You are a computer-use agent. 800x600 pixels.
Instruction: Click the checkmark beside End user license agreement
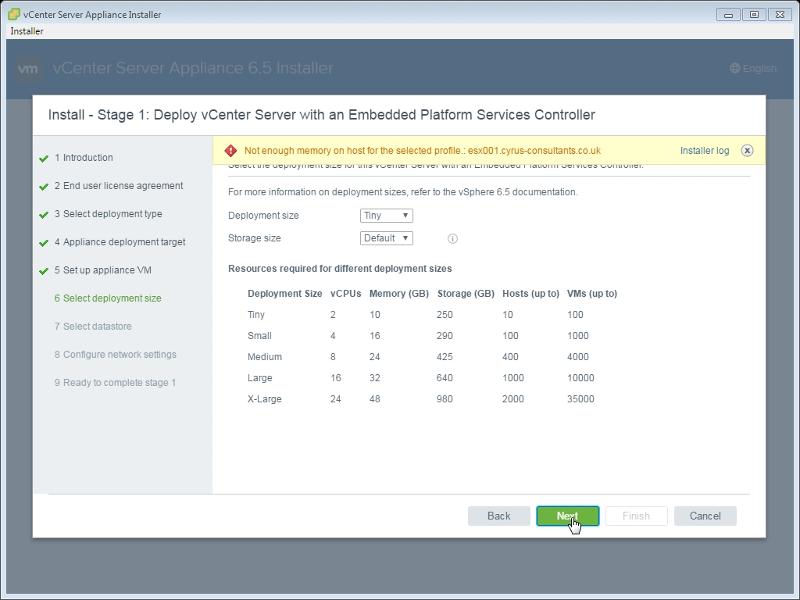click(x=43, y=187)
